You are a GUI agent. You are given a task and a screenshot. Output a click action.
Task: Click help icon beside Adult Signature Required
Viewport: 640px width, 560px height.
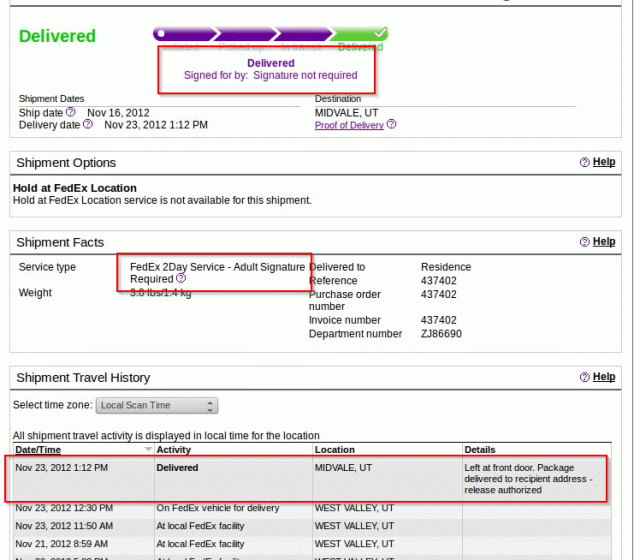click(181, 278)
